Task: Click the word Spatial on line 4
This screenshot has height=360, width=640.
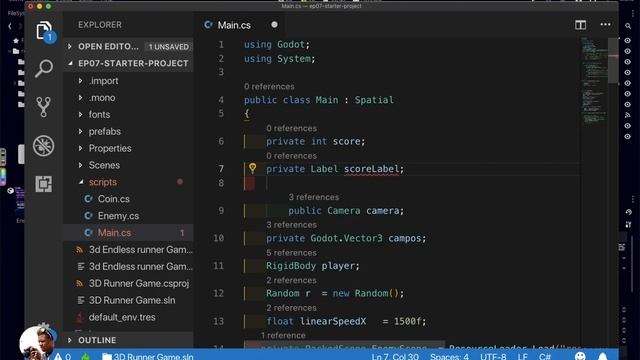Action: [x=374, y=100]
